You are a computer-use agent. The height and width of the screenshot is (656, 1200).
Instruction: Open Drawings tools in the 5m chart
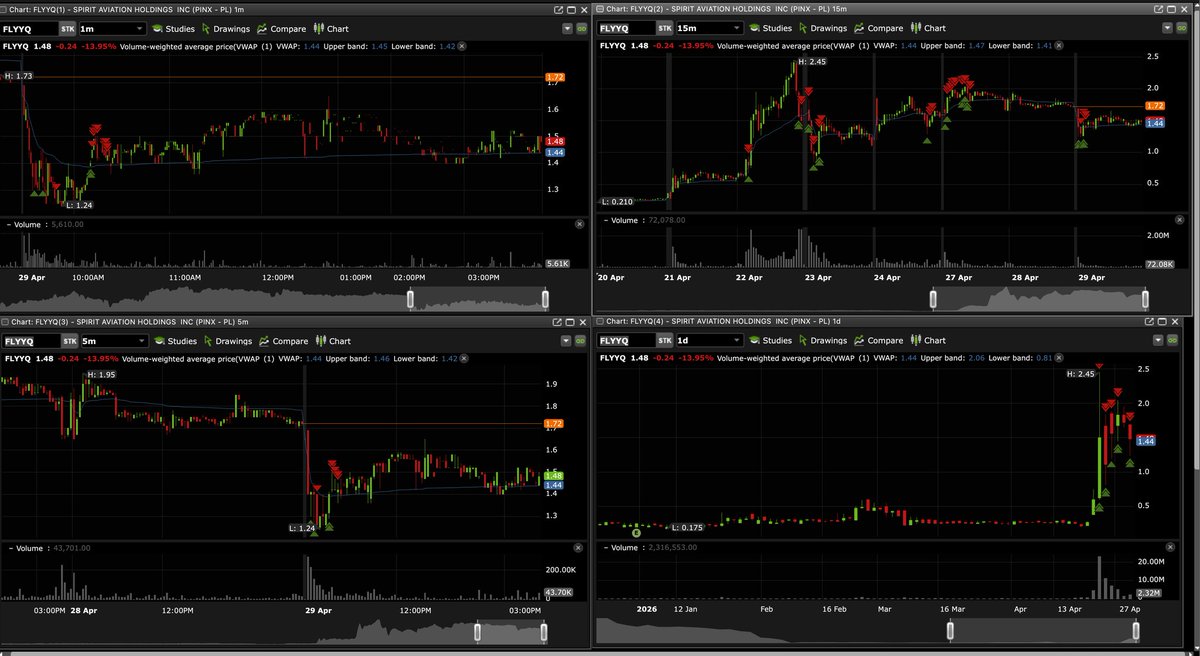(226, 341)
